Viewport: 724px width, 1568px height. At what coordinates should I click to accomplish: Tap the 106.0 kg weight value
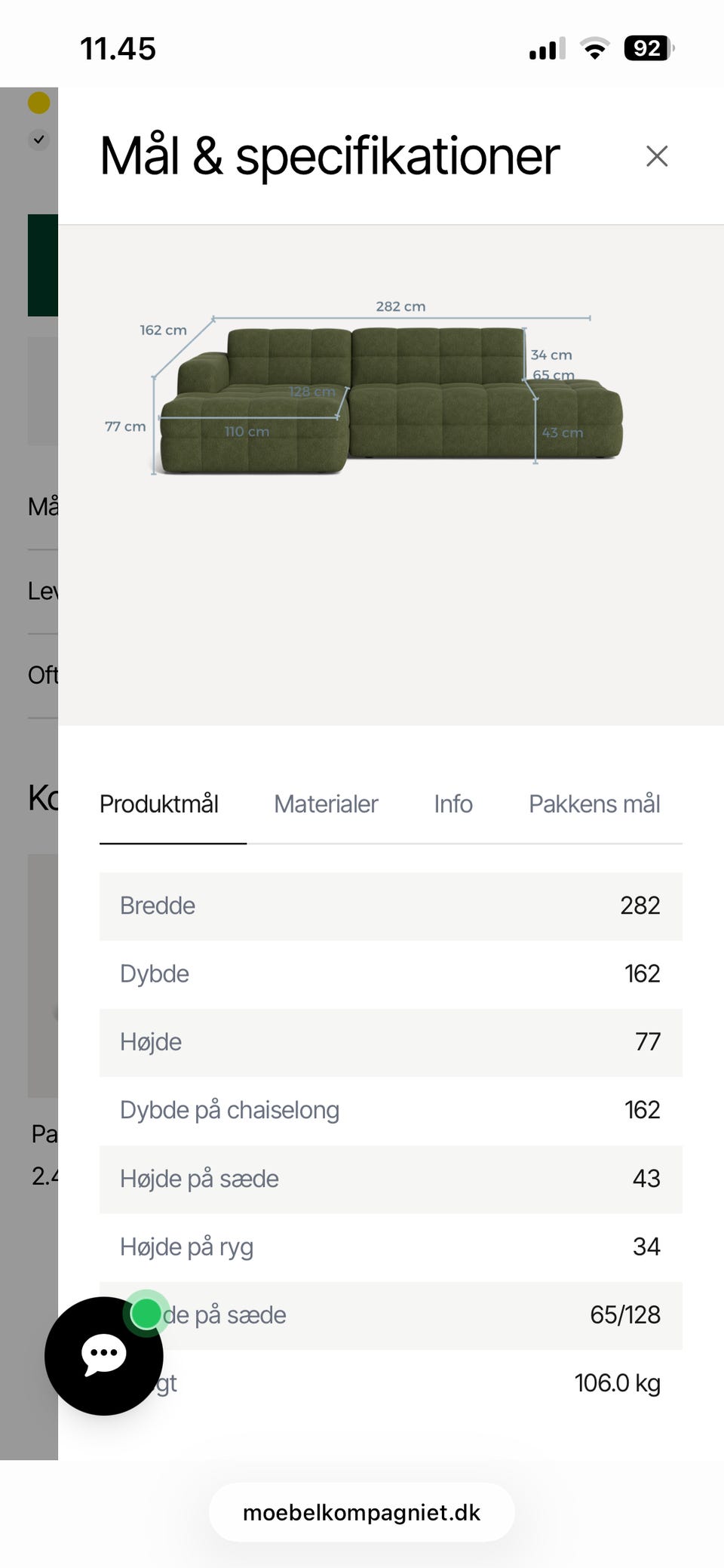(617, 1383)
